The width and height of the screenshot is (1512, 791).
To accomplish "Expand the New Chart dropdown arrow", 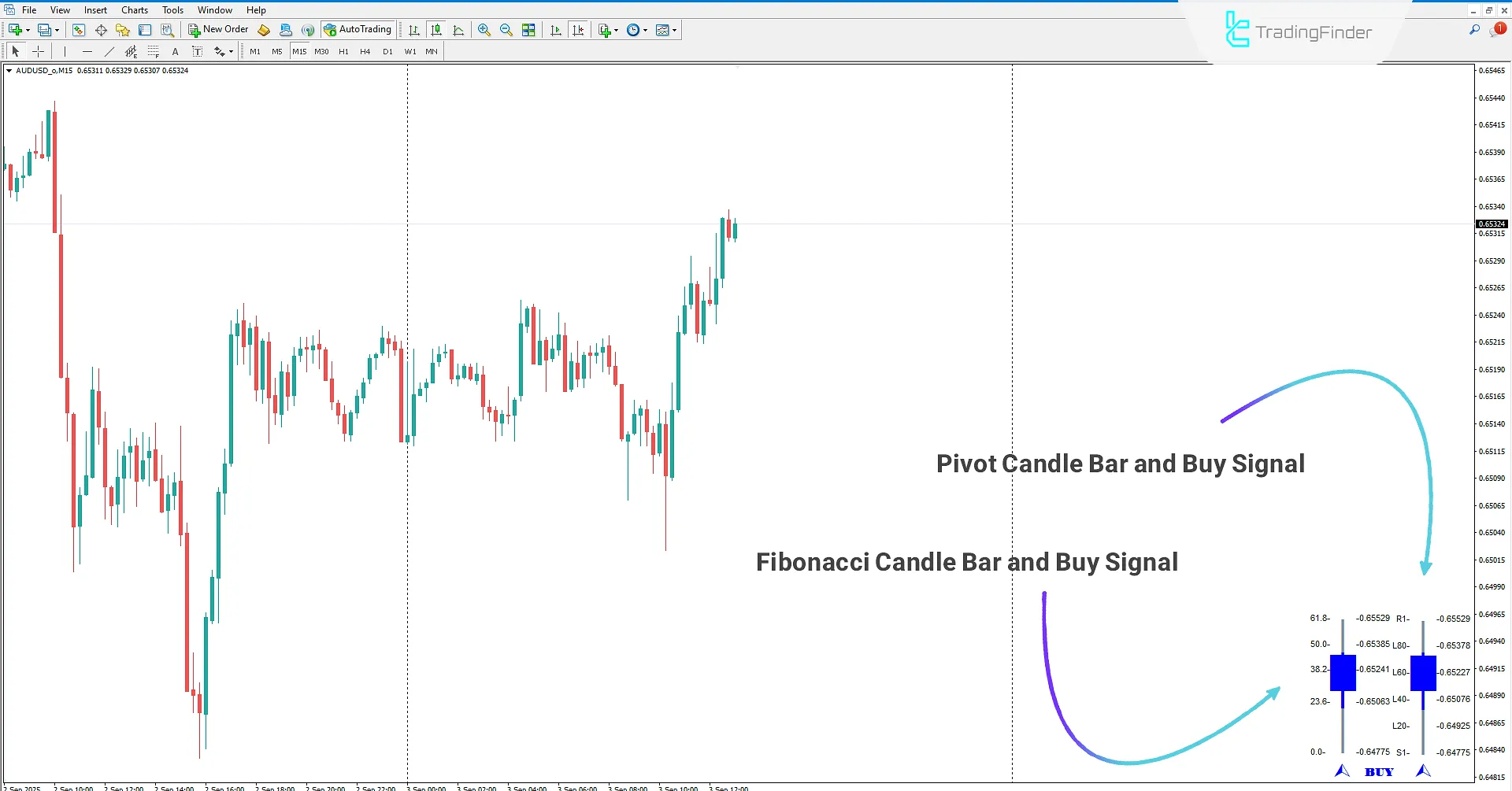I will coord(28,30).
